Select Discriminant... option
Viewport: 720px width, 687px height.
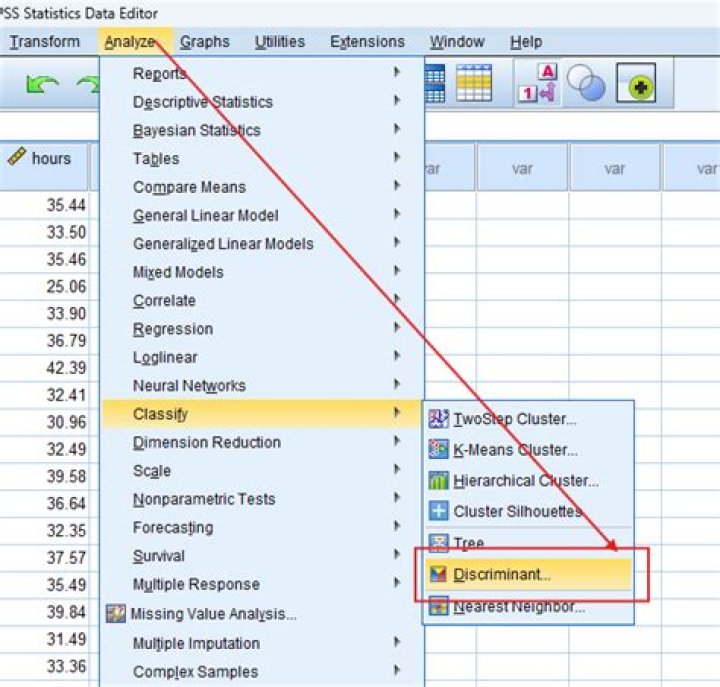pyautogui.click(x=529, y=574)
